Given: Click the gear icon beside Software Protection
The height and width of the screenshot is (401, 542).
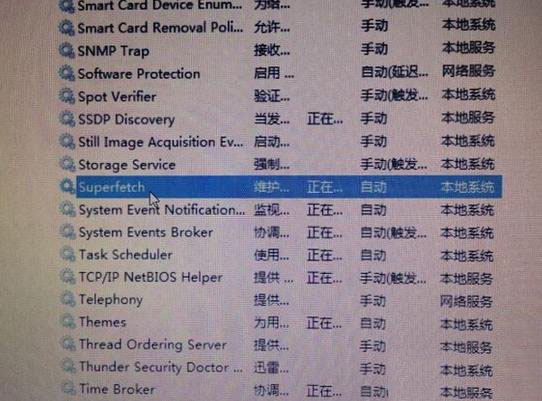Looking at the screenshot, I should (x=67, y=73).
